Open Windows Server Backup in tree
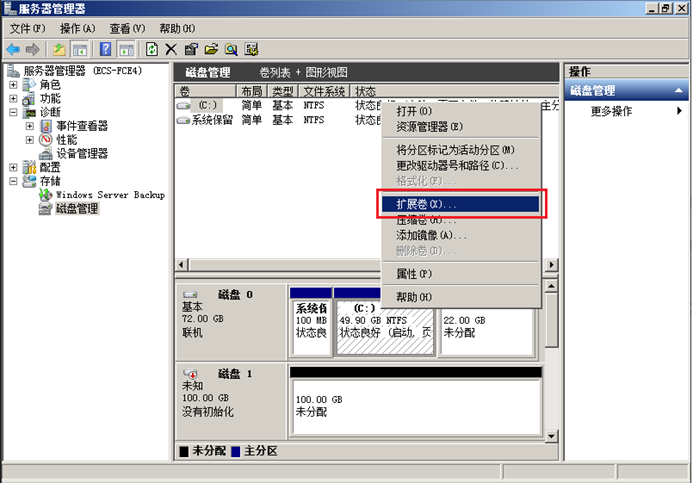This screenshot has height=483, width=693. (x=110, y=195)
